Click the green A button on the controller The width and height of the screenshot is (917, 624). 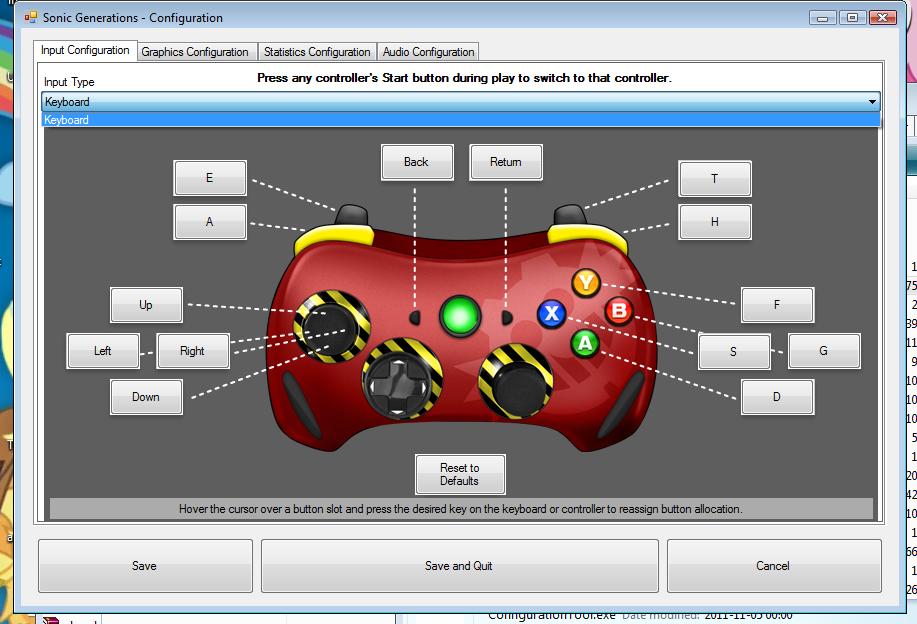[x=585, y=344]
